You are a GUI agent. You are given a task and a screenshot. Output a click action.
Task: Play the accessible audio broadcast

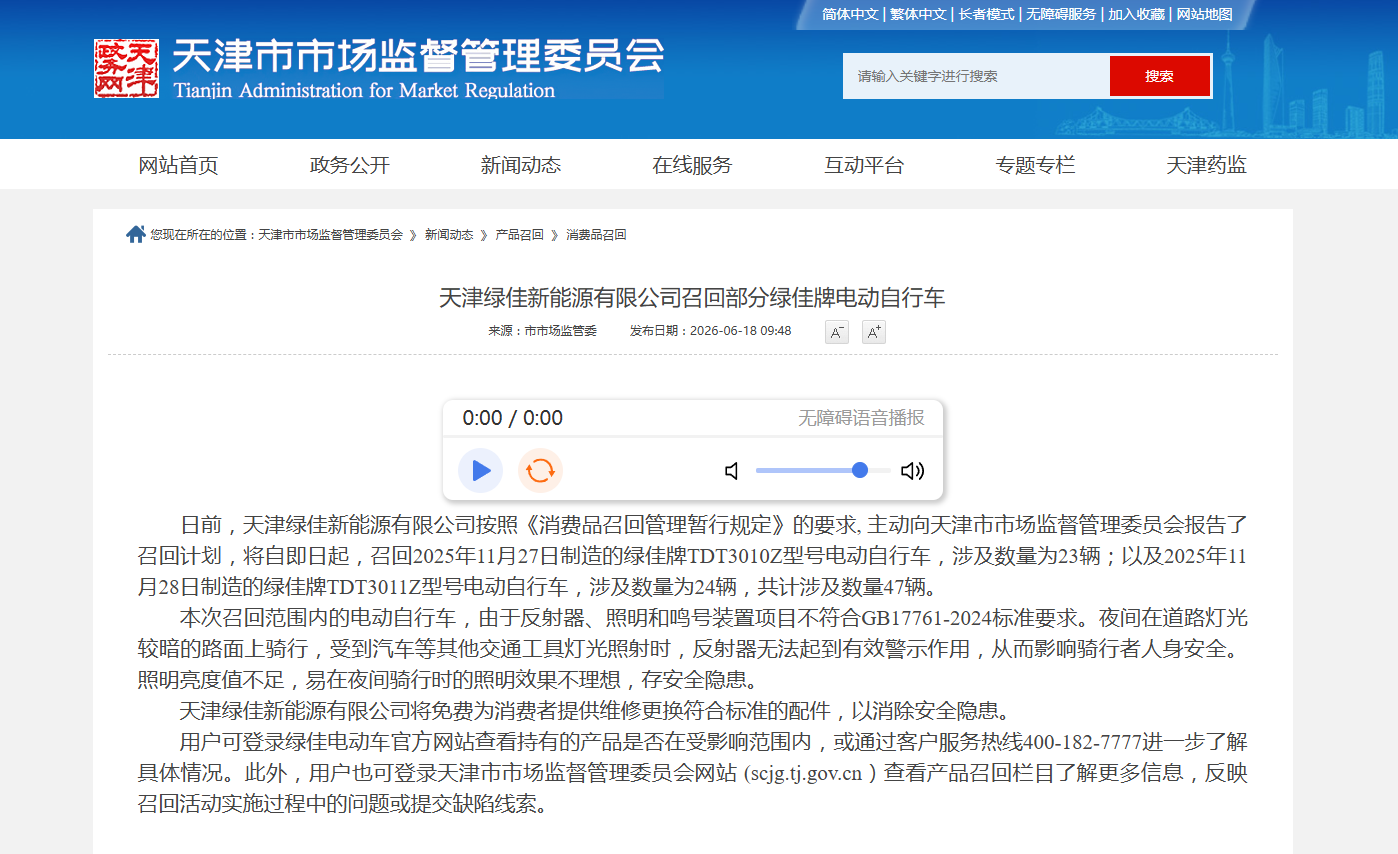[481, 470]
